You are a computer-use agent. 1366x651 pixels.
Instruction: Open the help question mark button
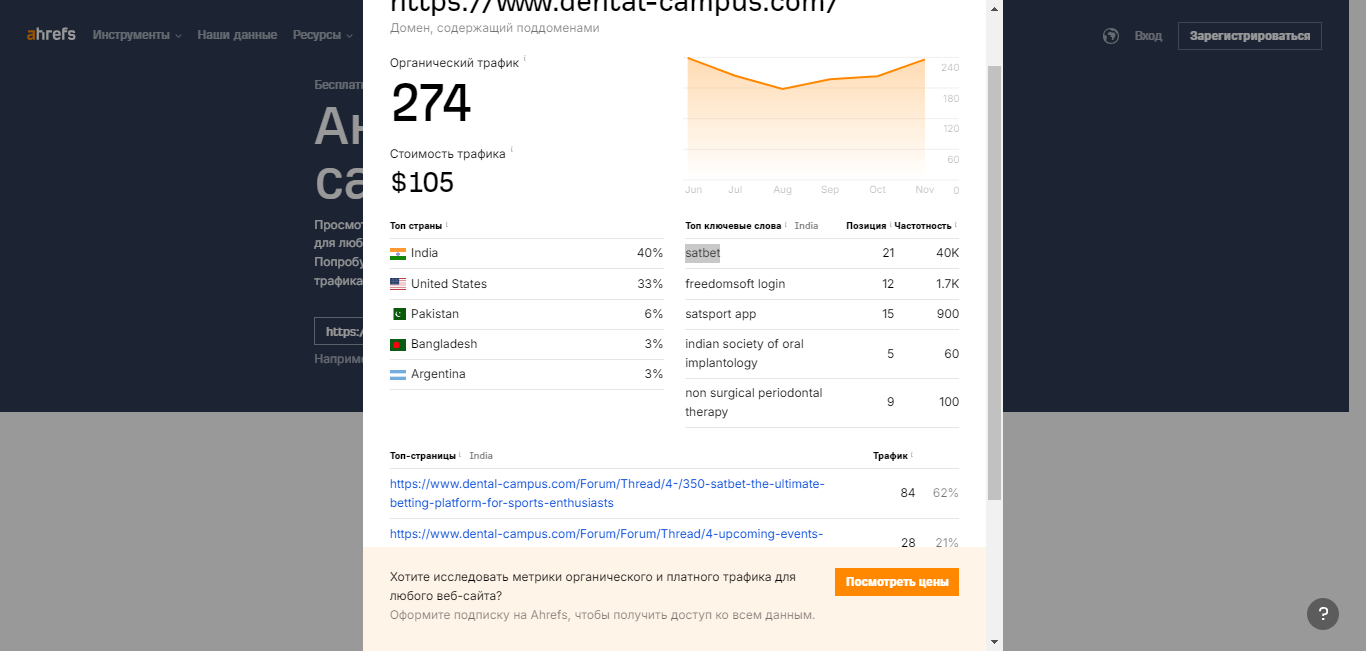(x=1323, y=614)
